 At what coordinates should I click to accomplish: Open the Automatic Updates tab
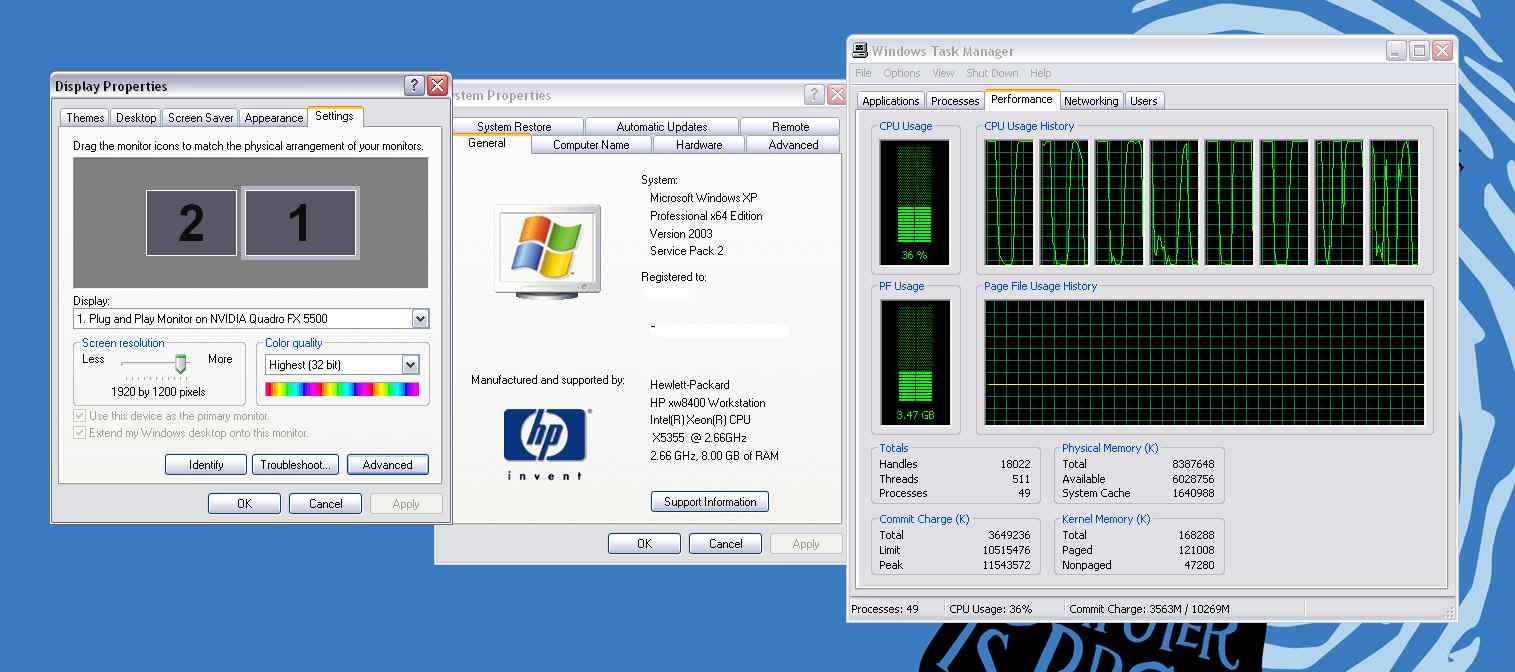(x=661, y=127)
